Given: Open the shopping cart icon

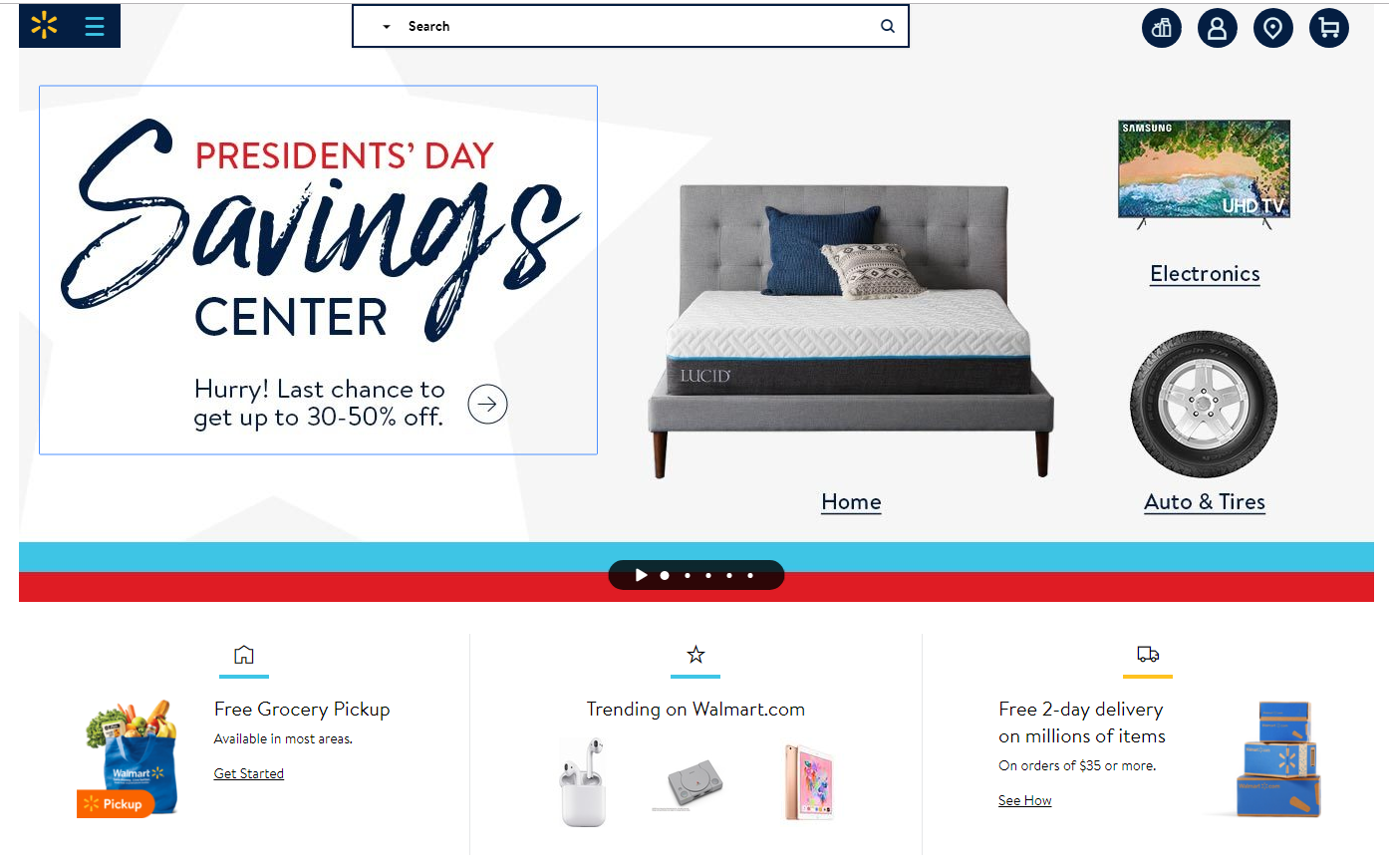Looking at the screenshot, I should (1329, 28).
